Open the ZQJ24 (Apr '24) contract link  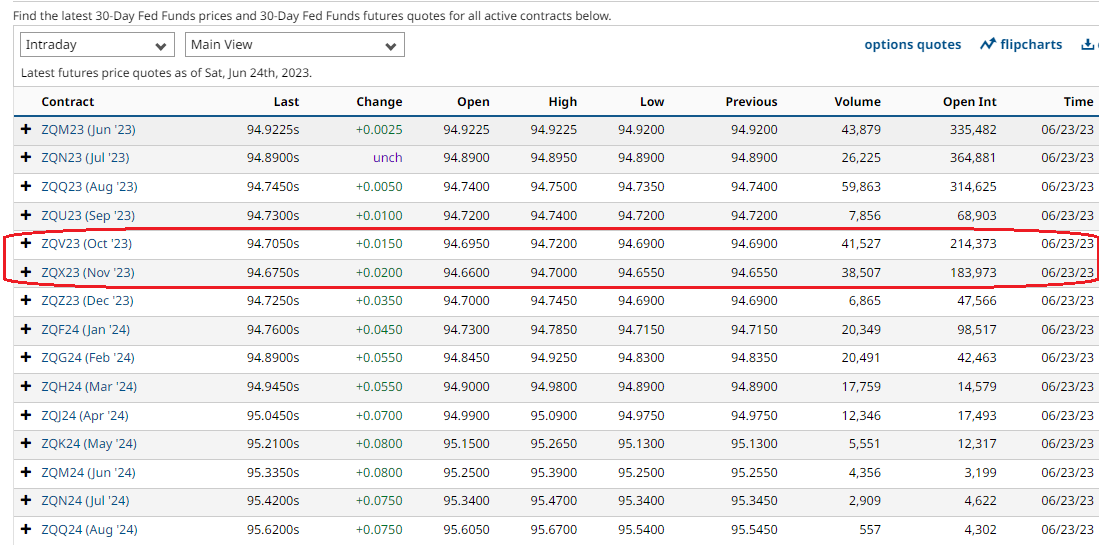(85, 416)
